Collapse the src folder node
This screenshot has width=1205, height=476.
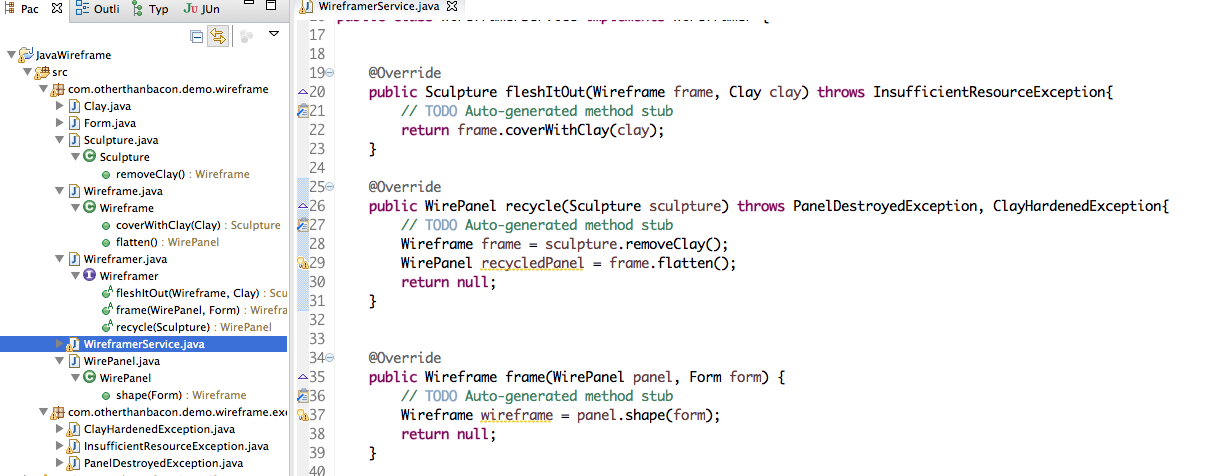[27, 72]
